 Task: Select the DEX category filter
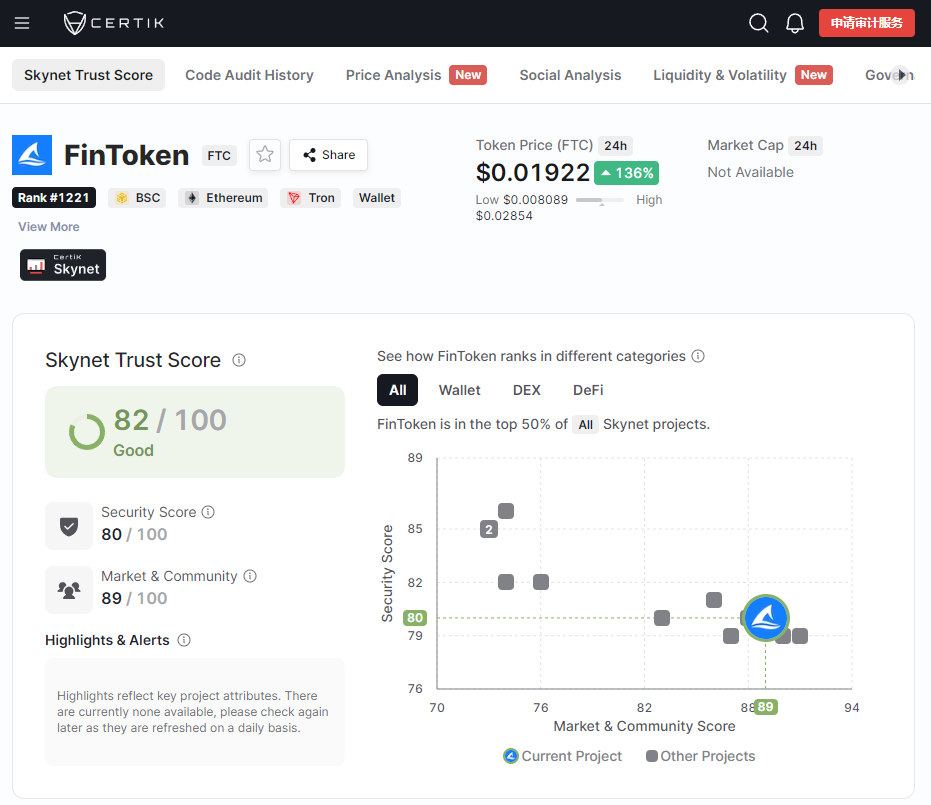click(x=527, y=390)
